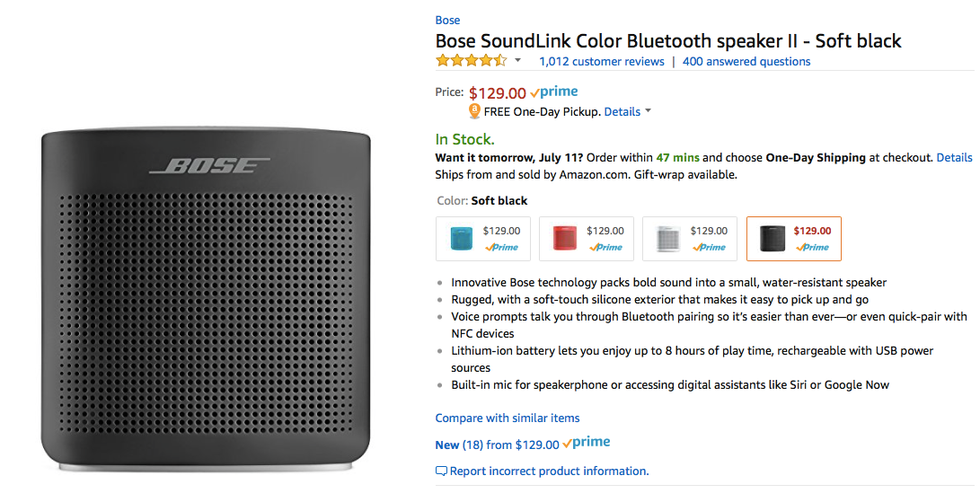Select the Soft black color option

(793, 239)
